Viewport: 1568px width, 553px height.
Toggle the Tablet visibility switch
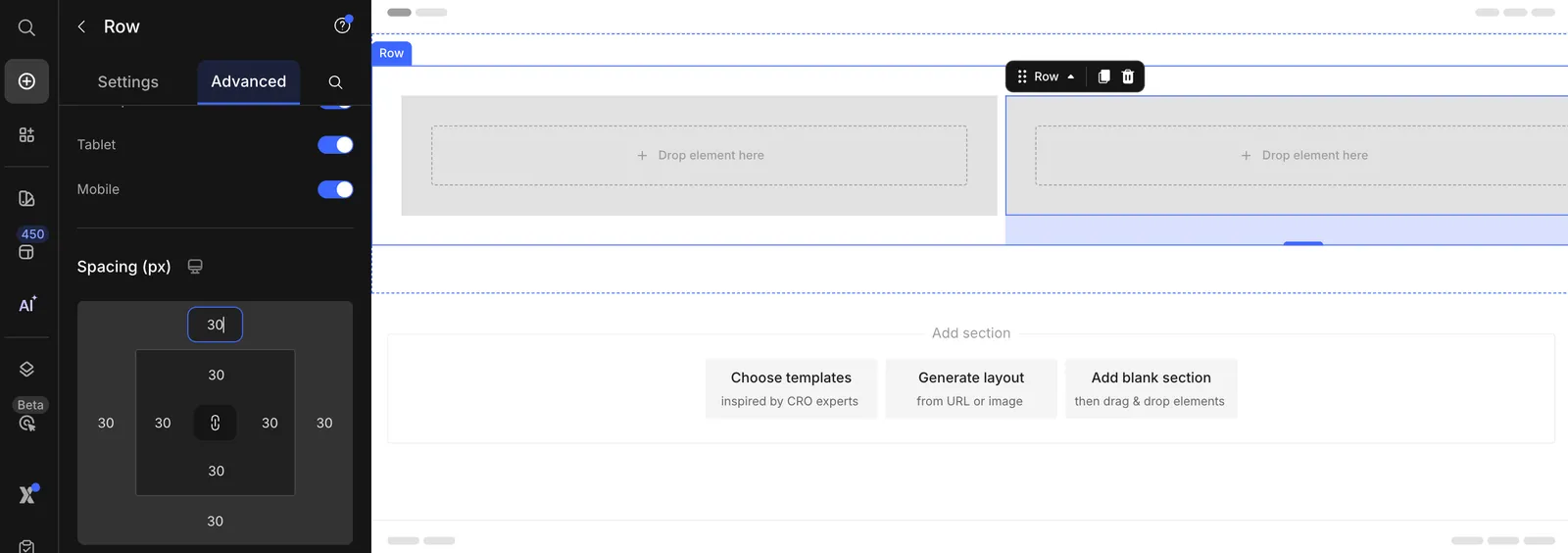335,145
